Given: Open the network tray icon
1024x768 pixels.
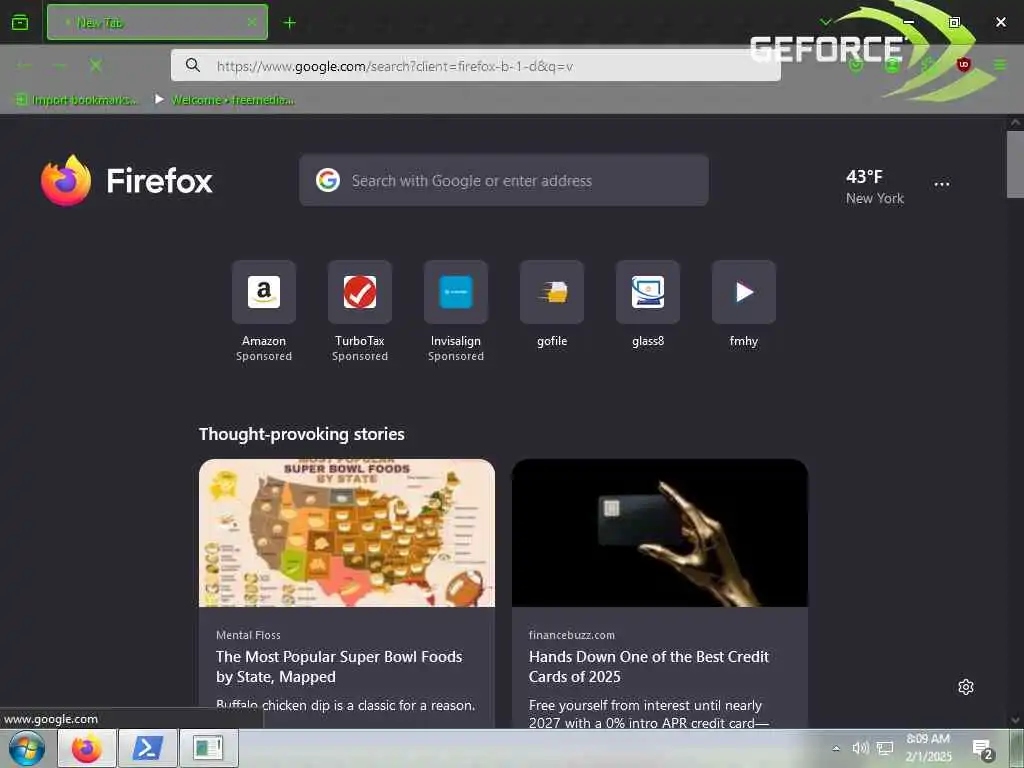Looking at the screenshot, I should click(x=885, y=748).
